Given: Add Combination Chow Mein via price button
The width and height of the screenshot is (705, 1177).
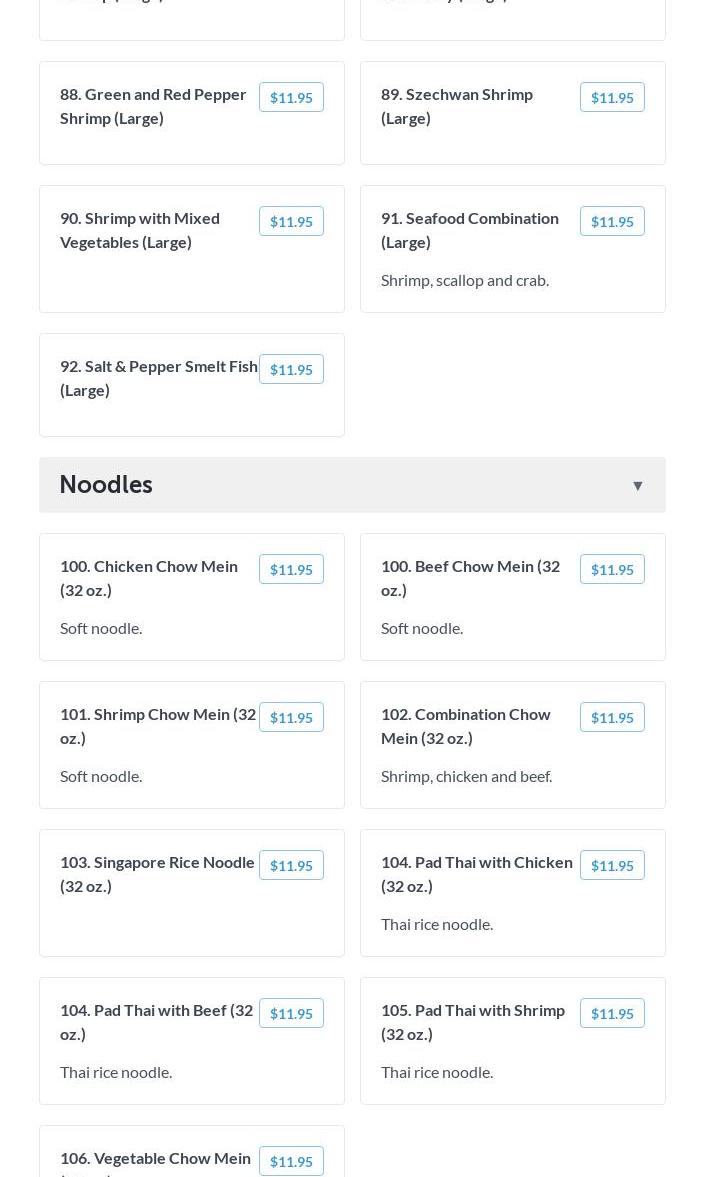Looking at the screenshot, I should [x=612, y=717].
